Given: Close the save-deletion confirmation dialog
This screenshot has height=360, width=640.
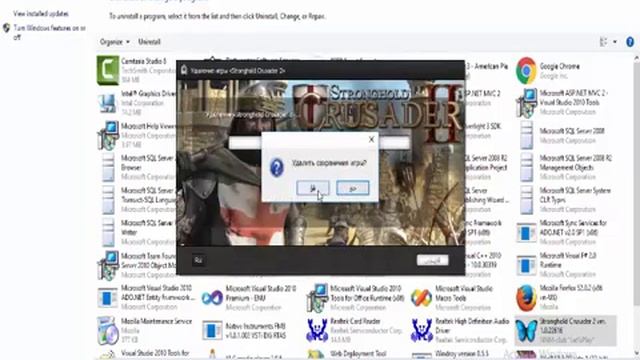Looking at the screenshot, I should point(371,140).
